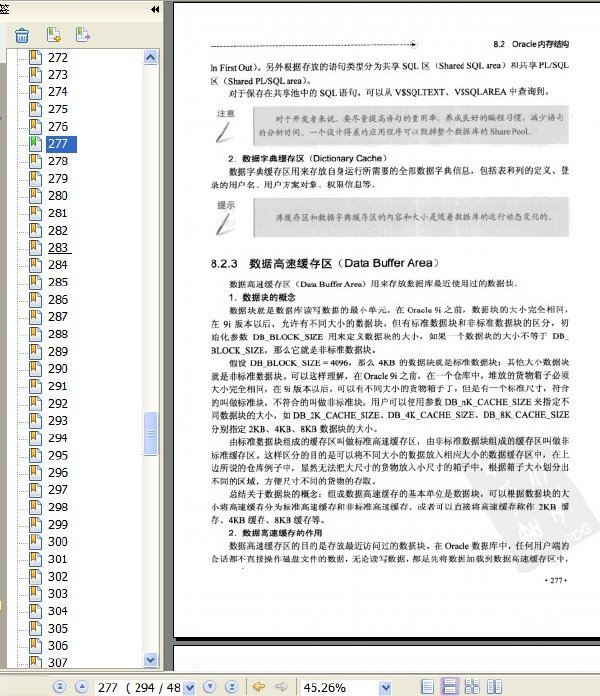Click the page header text "8.2 Oracle"
Screen dimensions: 600x696
coord(531,44)
